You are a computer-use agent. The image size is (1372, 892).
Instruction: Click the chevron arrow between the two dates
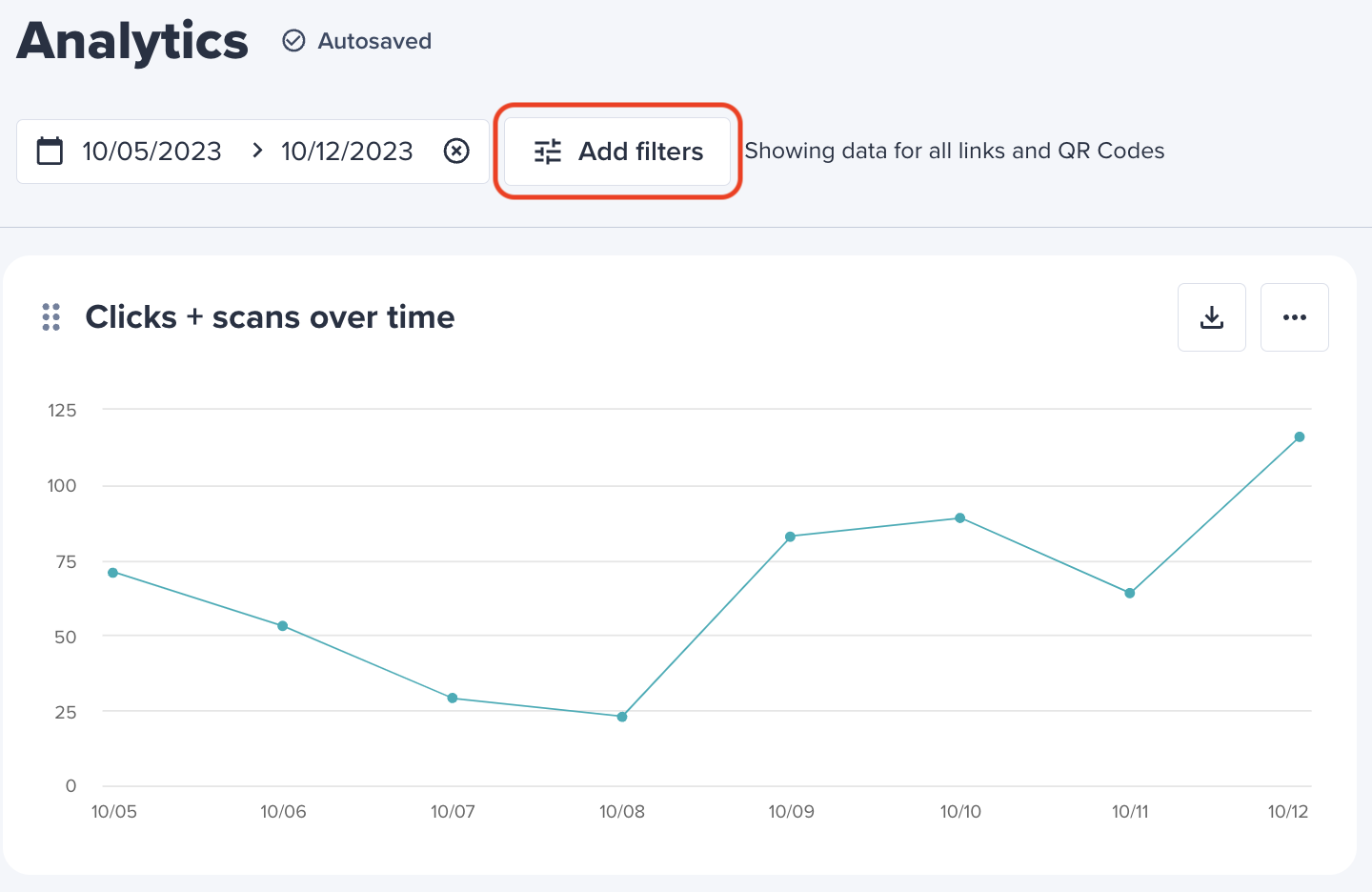tap(255, 151)
